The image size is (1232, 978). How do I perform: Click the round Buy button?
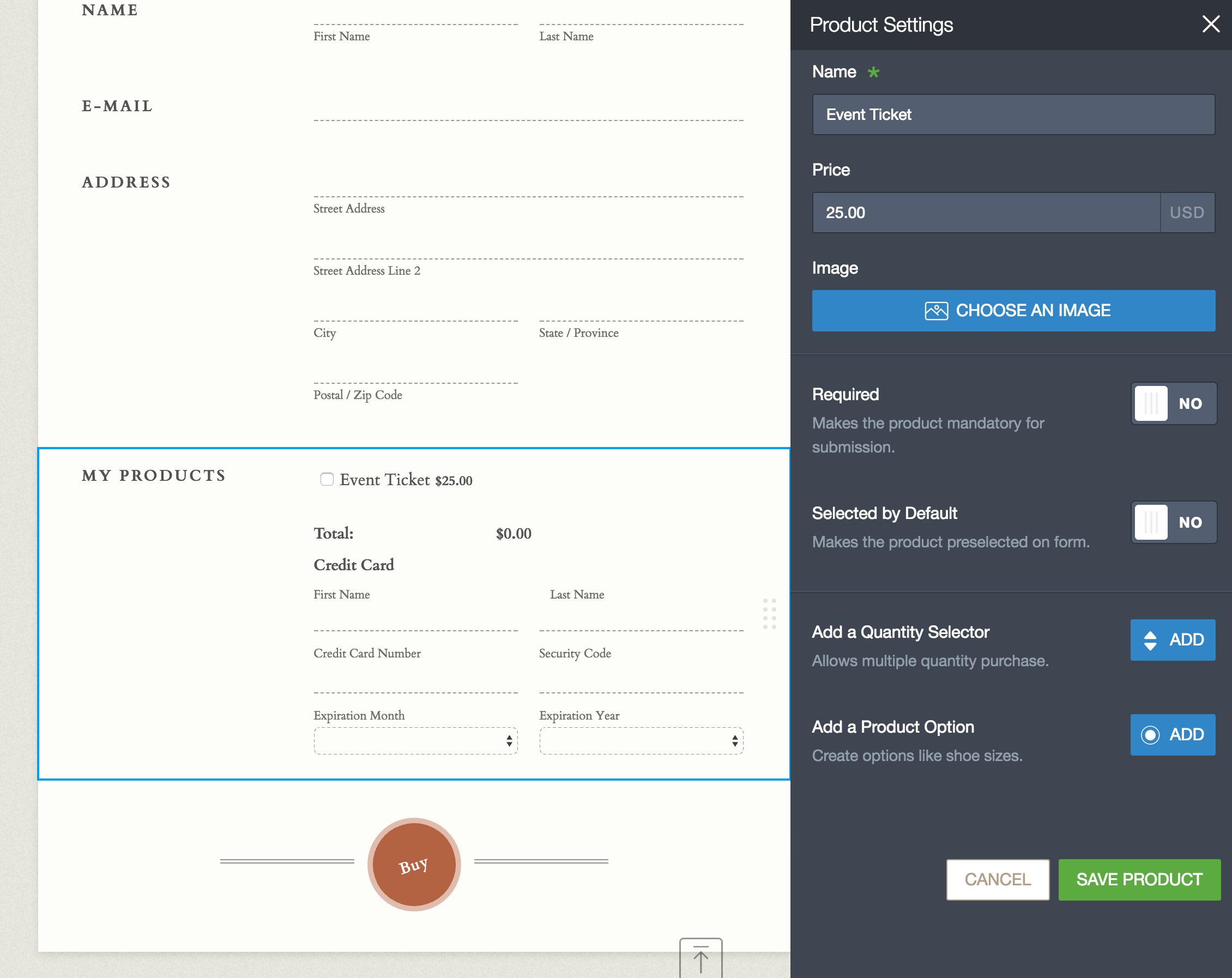(x=414, y=864)
